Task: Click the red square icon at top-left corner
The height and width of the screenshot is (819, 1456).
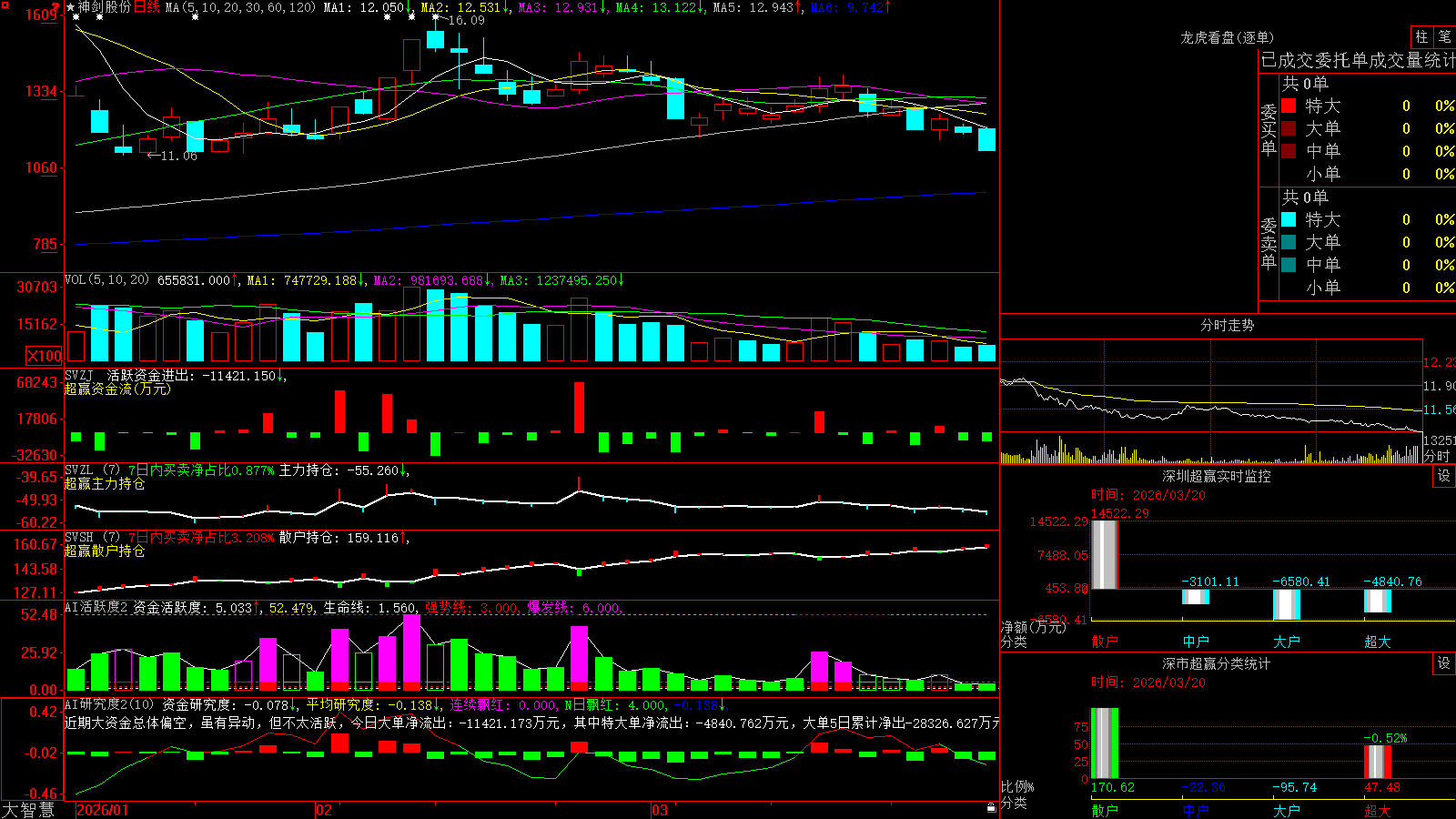Action: coord(5,5)
